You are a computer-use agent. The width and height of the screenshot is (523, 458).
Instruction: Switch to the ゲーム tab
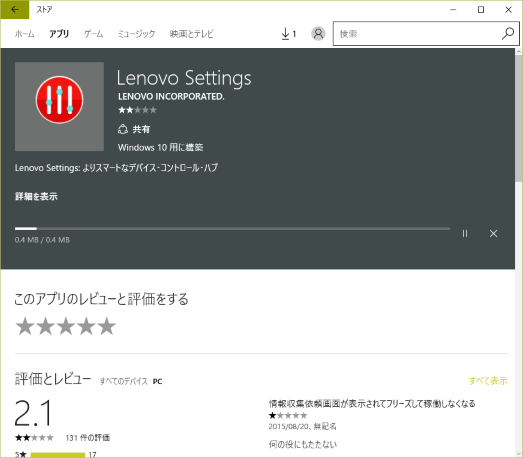[93, 34]
